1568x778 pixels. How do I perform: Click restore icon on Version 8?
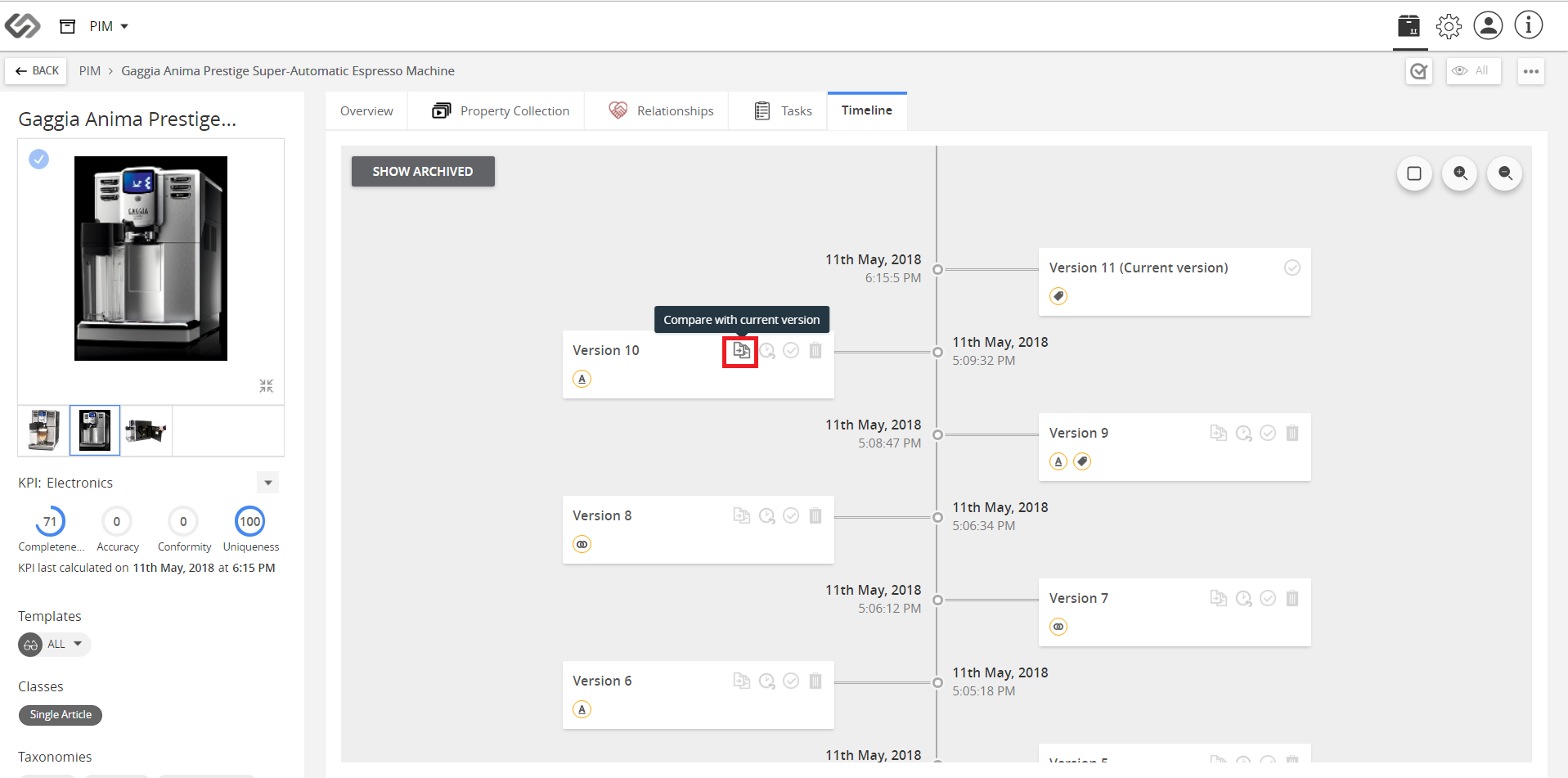(766, 516)
